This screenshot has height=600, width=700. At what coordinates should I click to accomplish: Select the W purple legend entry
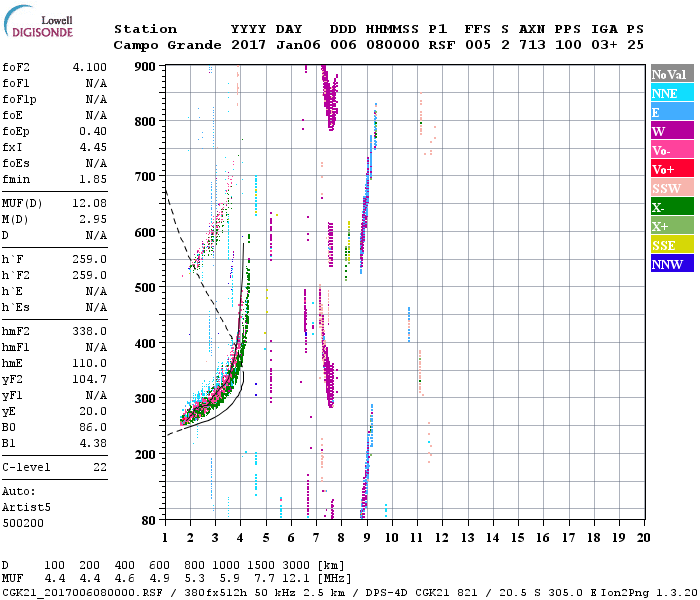click(x=670, y=131)
